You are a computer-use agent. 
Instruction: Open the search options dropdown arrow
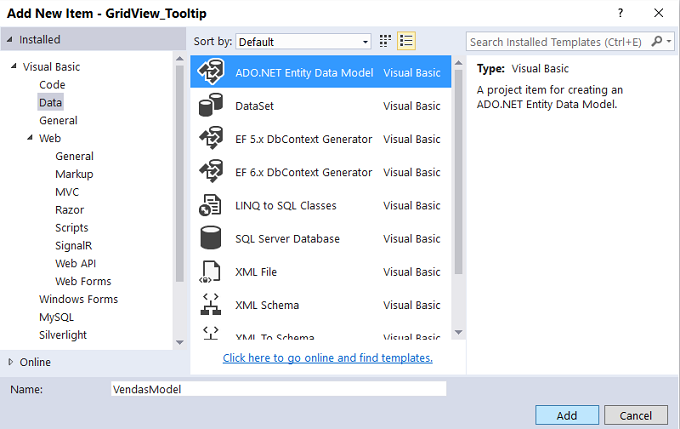point(669,41)
